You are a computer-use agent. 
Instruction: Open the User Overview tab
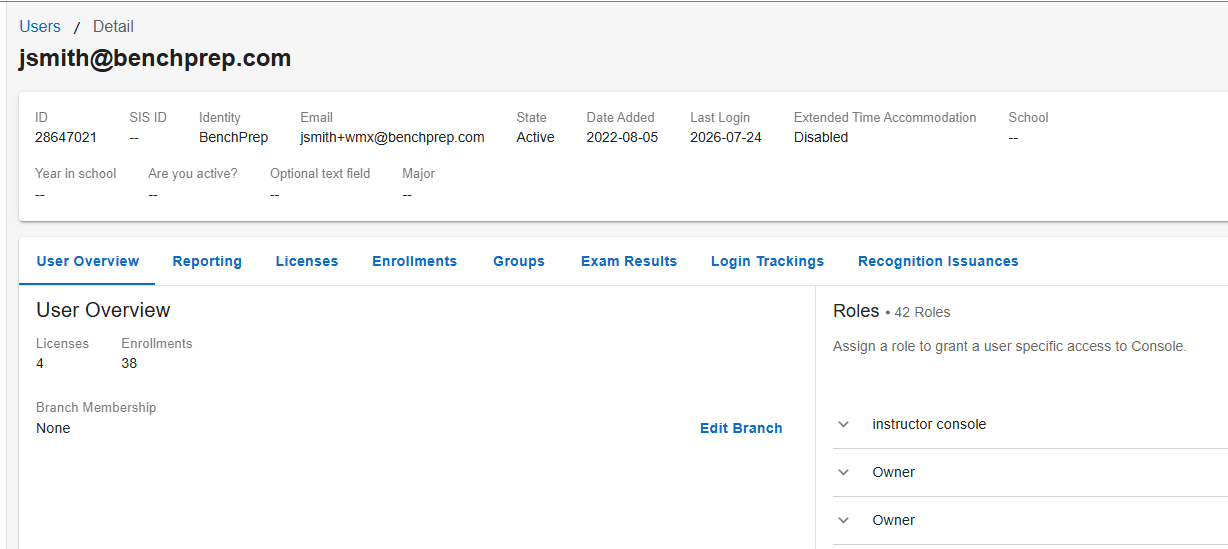88,261
